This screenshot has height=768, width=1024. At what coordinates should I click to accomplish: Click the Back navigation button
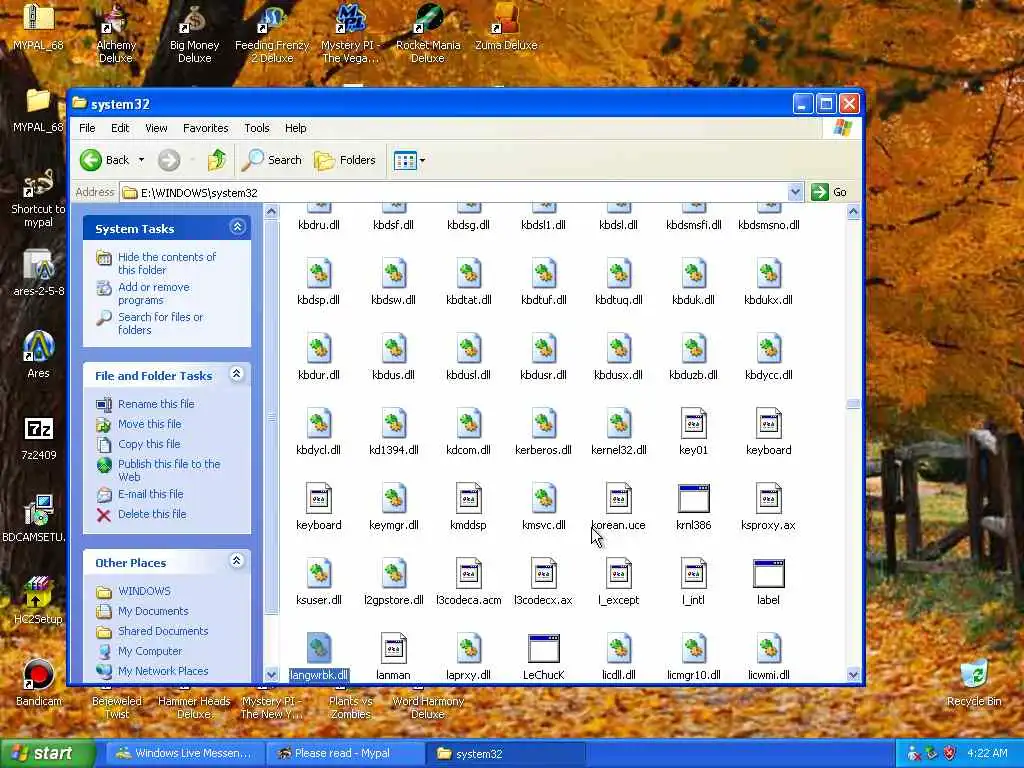click(104, 160)
